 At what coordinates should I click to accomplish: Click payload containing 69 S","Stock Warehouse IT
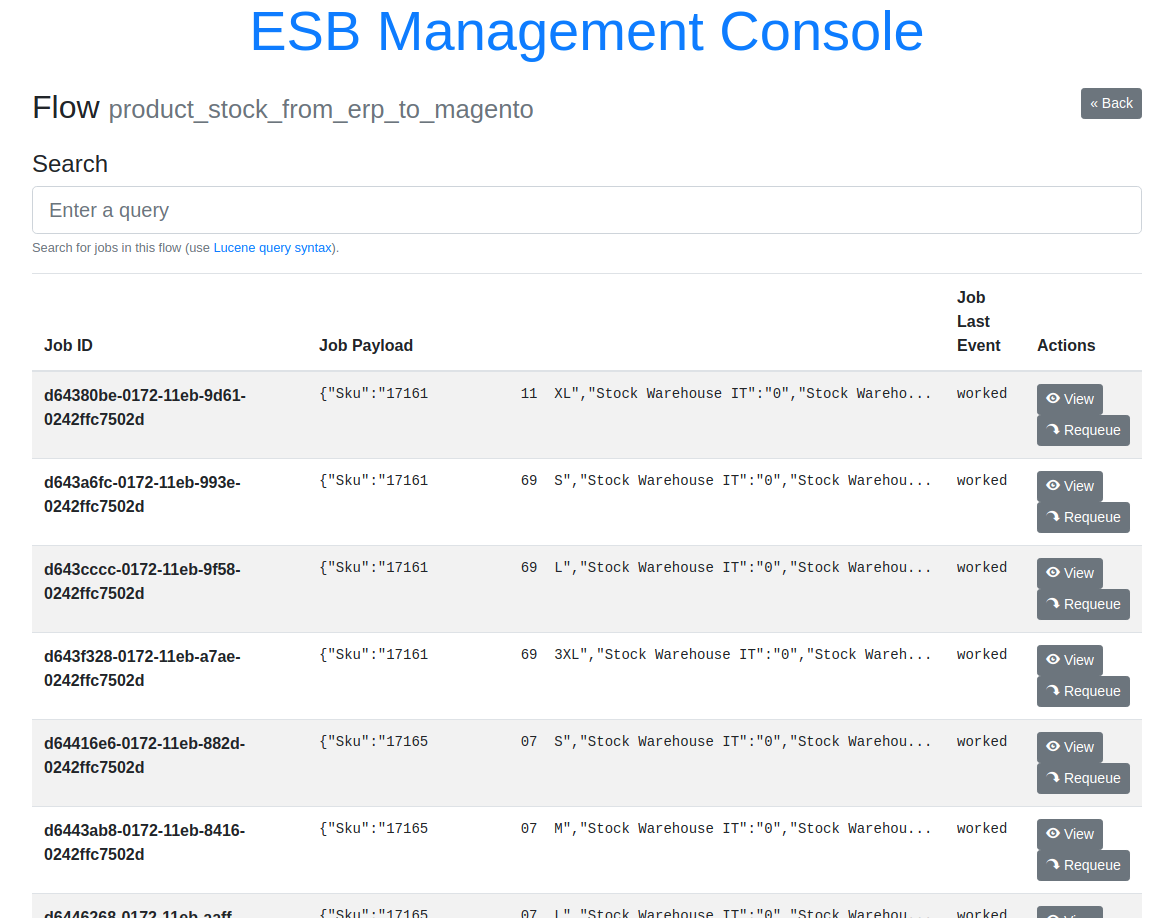pyautogui.click(x=625, y=480)
